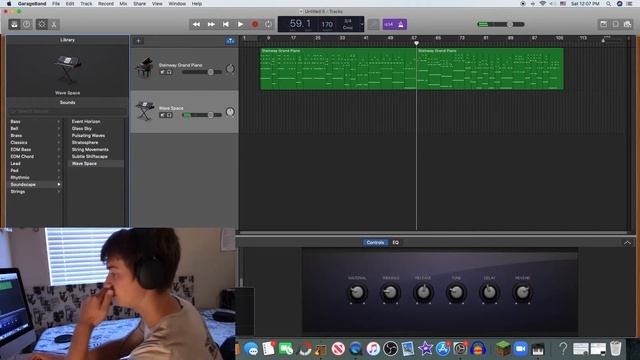The height and width of the screenshot is (360, 640).
Task: Open the Track menu
Action: 86,4
